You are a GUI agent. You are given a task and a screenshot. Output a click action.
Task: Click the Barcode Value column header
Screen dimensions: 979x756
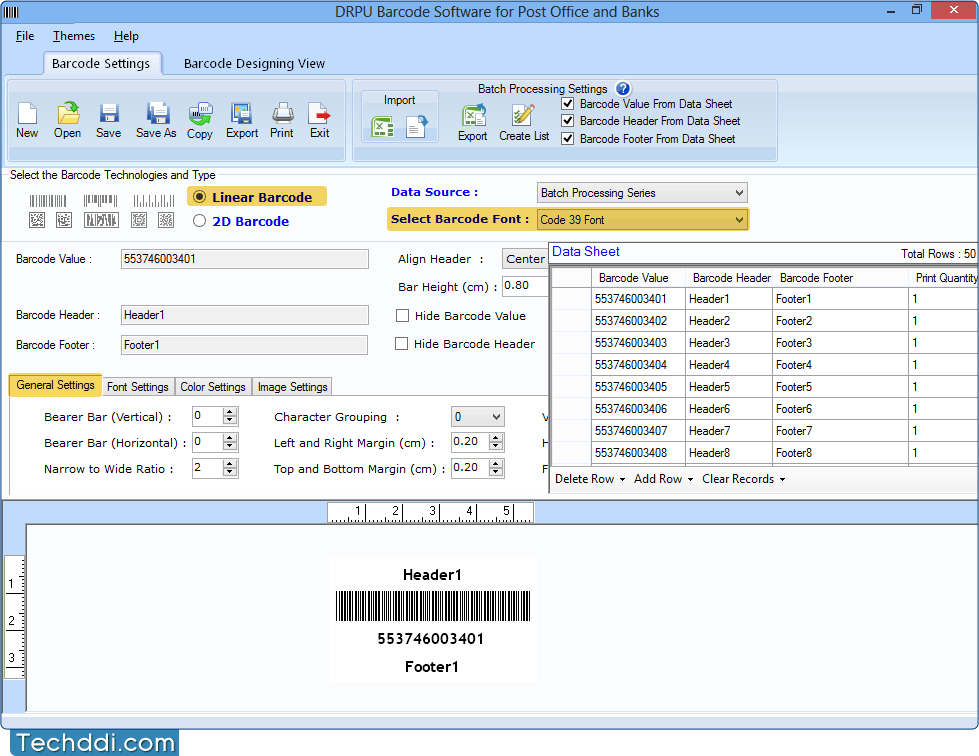pos(638,278)
